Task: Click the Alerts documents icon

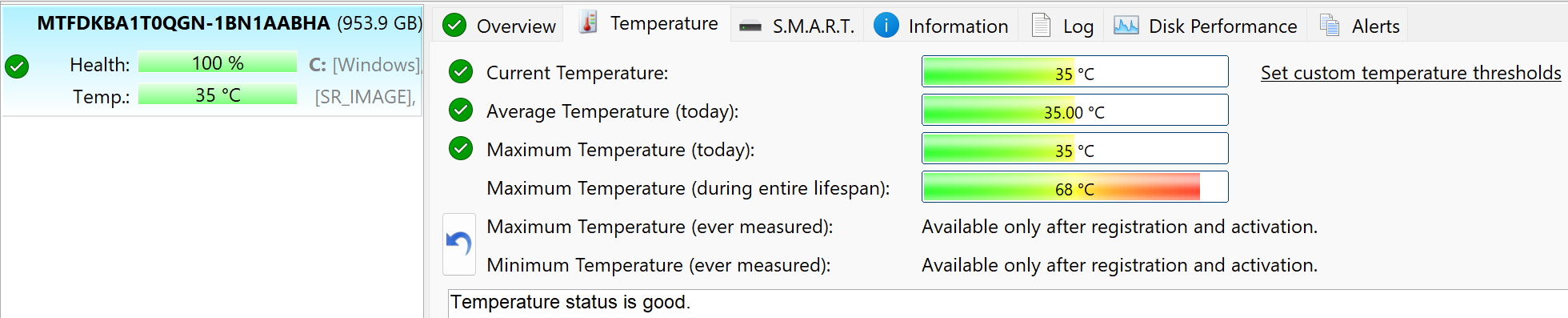Action: pyautogui.click(x=1329, y=26)
